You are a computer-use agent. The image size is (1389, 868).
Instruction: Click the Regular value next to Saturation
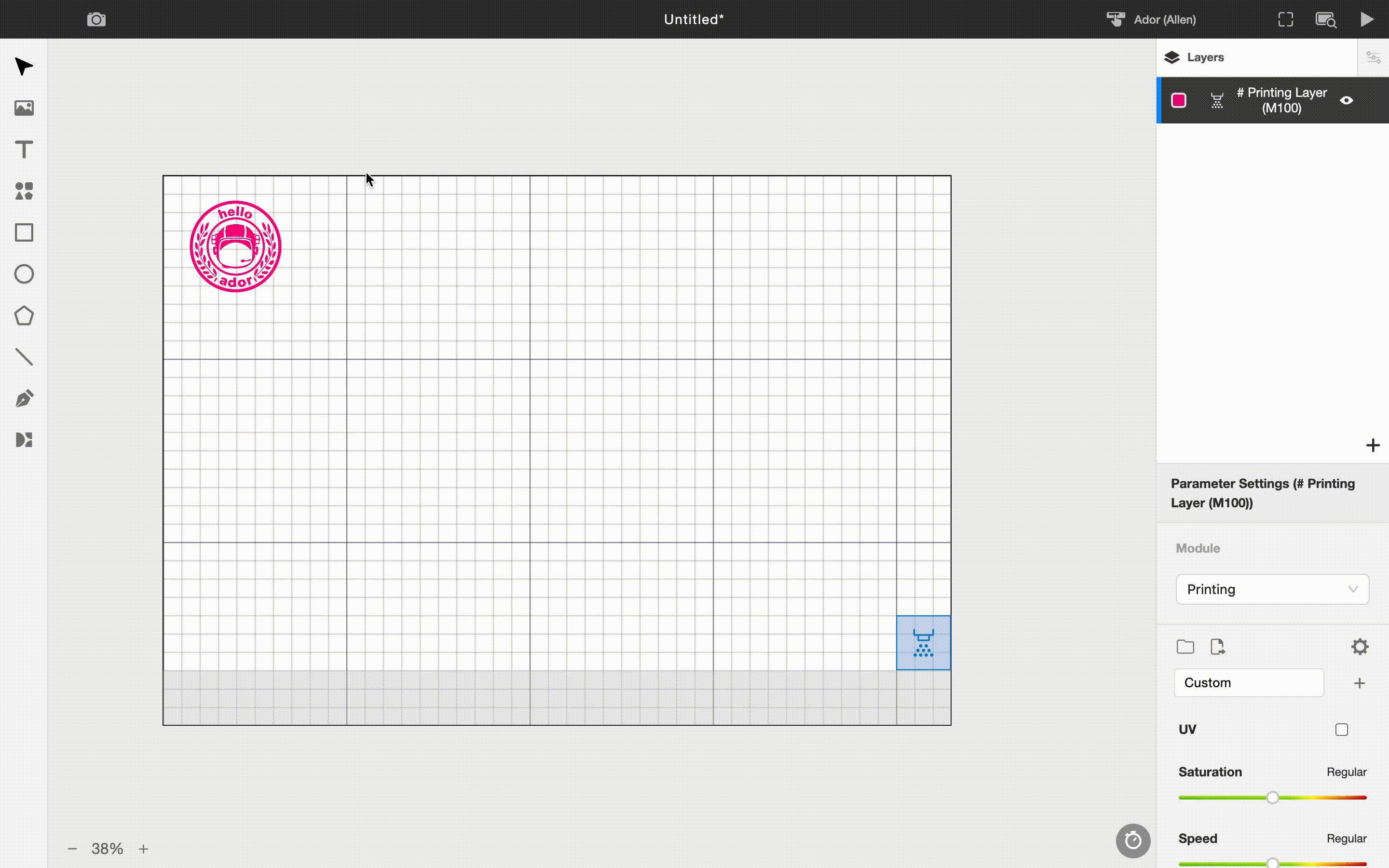click(1347, 772)
